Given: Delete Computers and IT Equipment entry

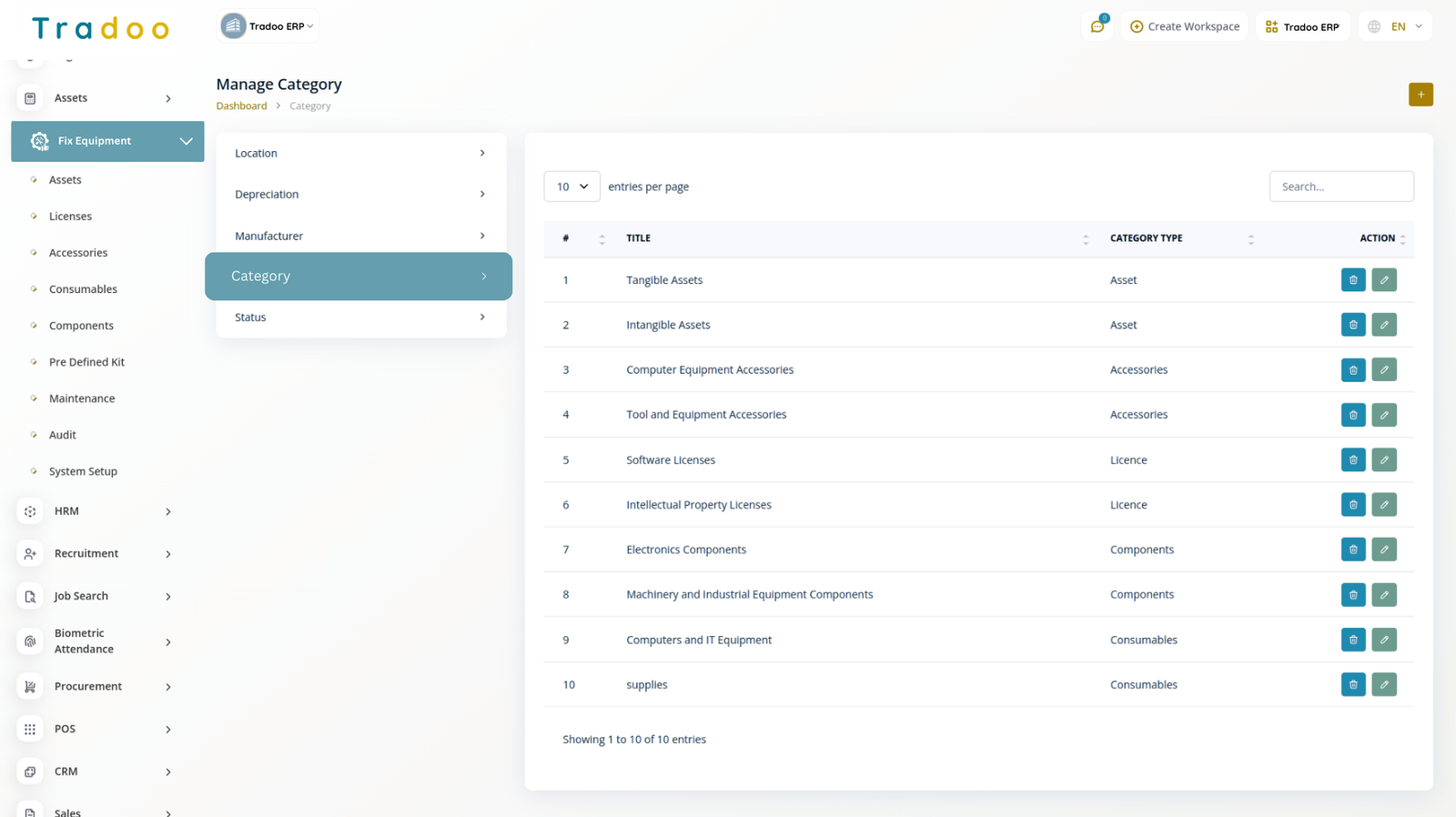Looking at the screenshot, I should [1352, 640].
